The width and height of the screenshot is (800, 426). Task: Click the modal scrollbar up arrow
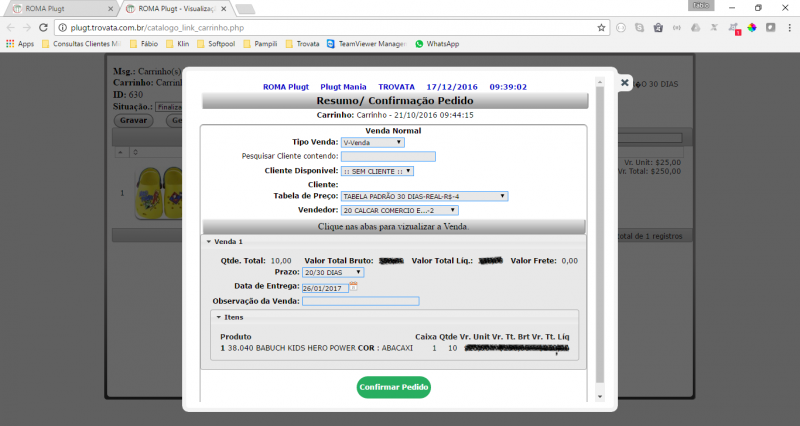pyautogui.click(x=600, y=82)
